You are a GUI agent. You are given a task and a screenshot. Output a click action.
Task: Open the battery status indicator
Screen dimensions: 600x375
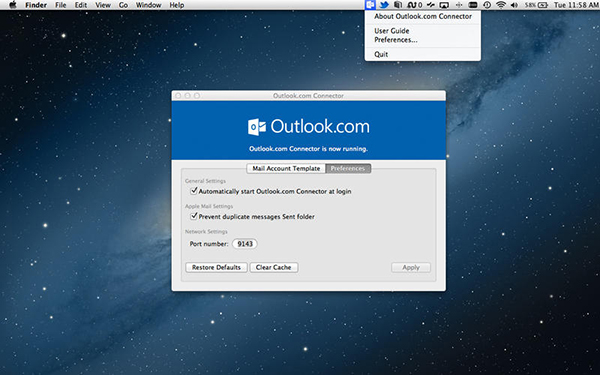[536, 5]
